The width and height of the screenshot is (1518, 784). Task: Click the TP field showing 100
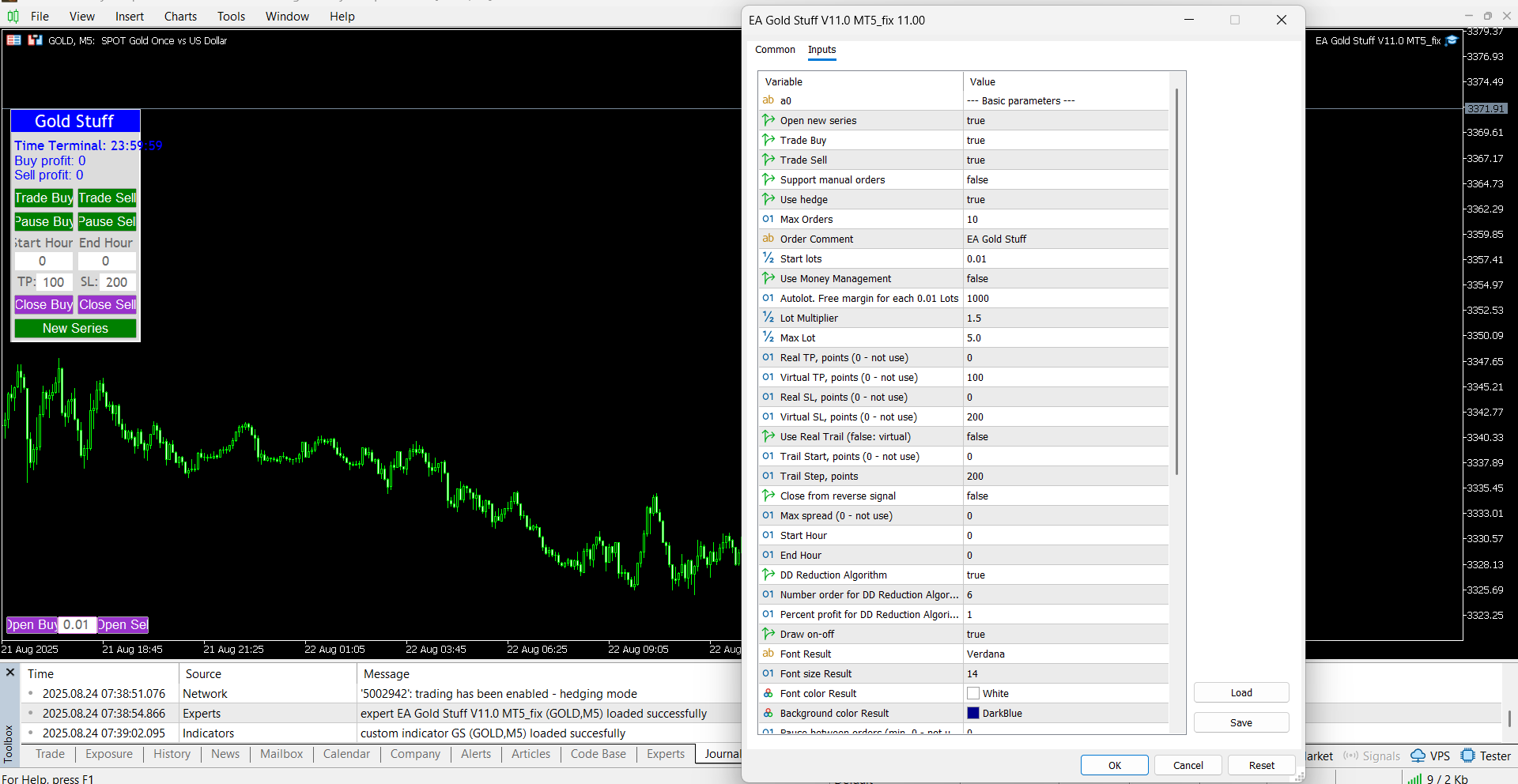[54, 282]
